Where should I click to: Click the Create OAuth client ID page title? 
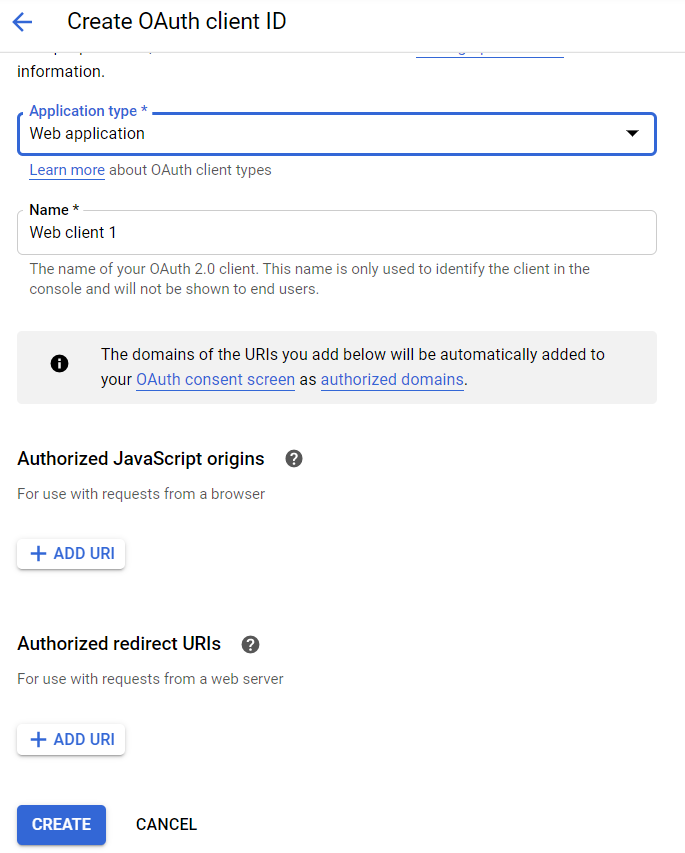[176, 21]
